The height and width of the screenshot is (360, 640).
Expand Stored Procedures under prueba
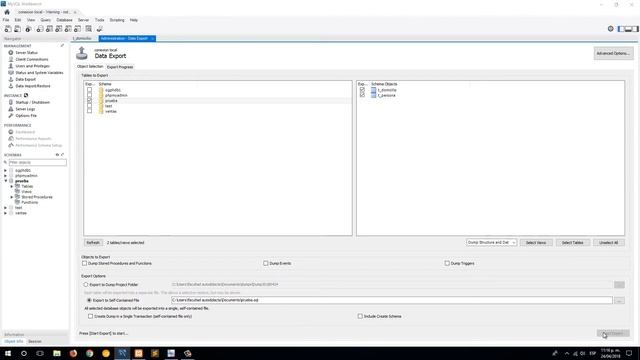(x=12, y=197)
